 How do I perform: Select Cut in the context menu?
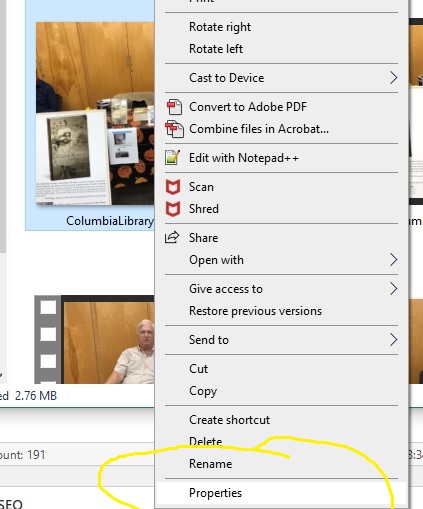(x=198, y=369)
